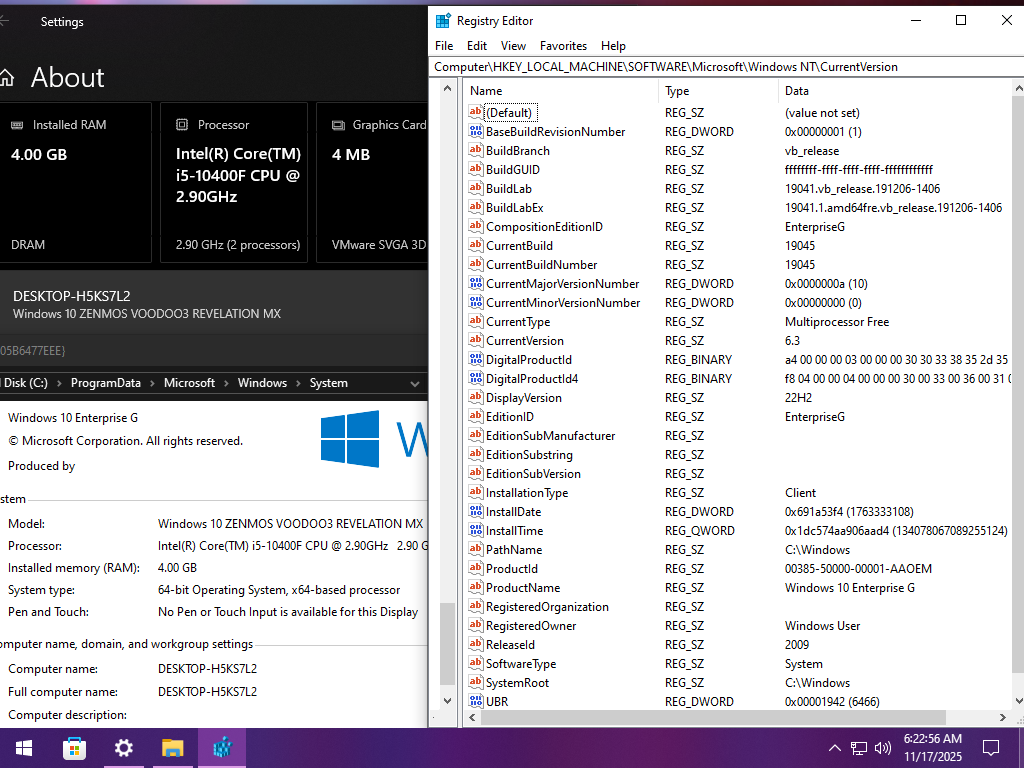Select the CurrentVersion value name

(x=524, y=340)
